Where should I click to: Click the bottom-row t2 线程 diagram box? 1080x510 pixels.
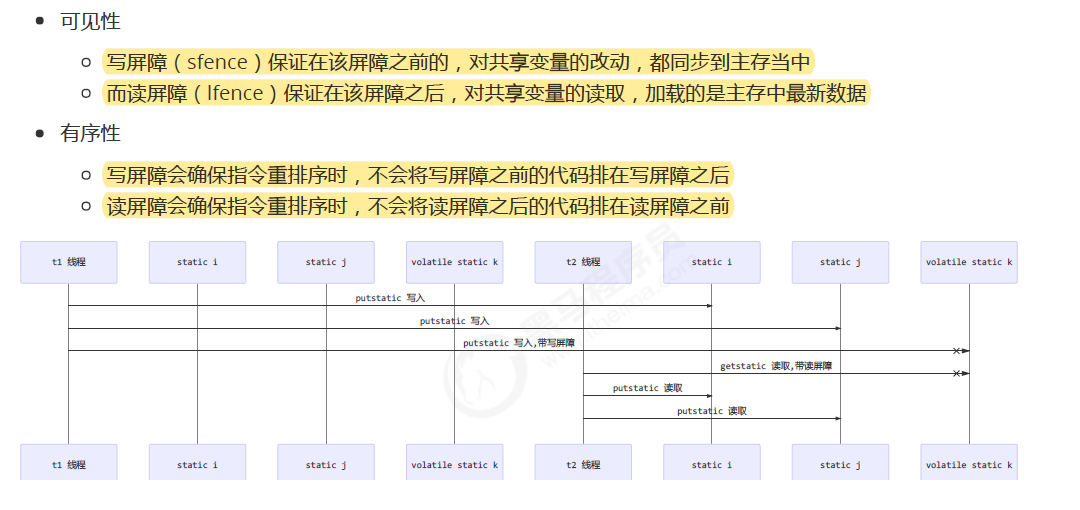click(583, 463)
